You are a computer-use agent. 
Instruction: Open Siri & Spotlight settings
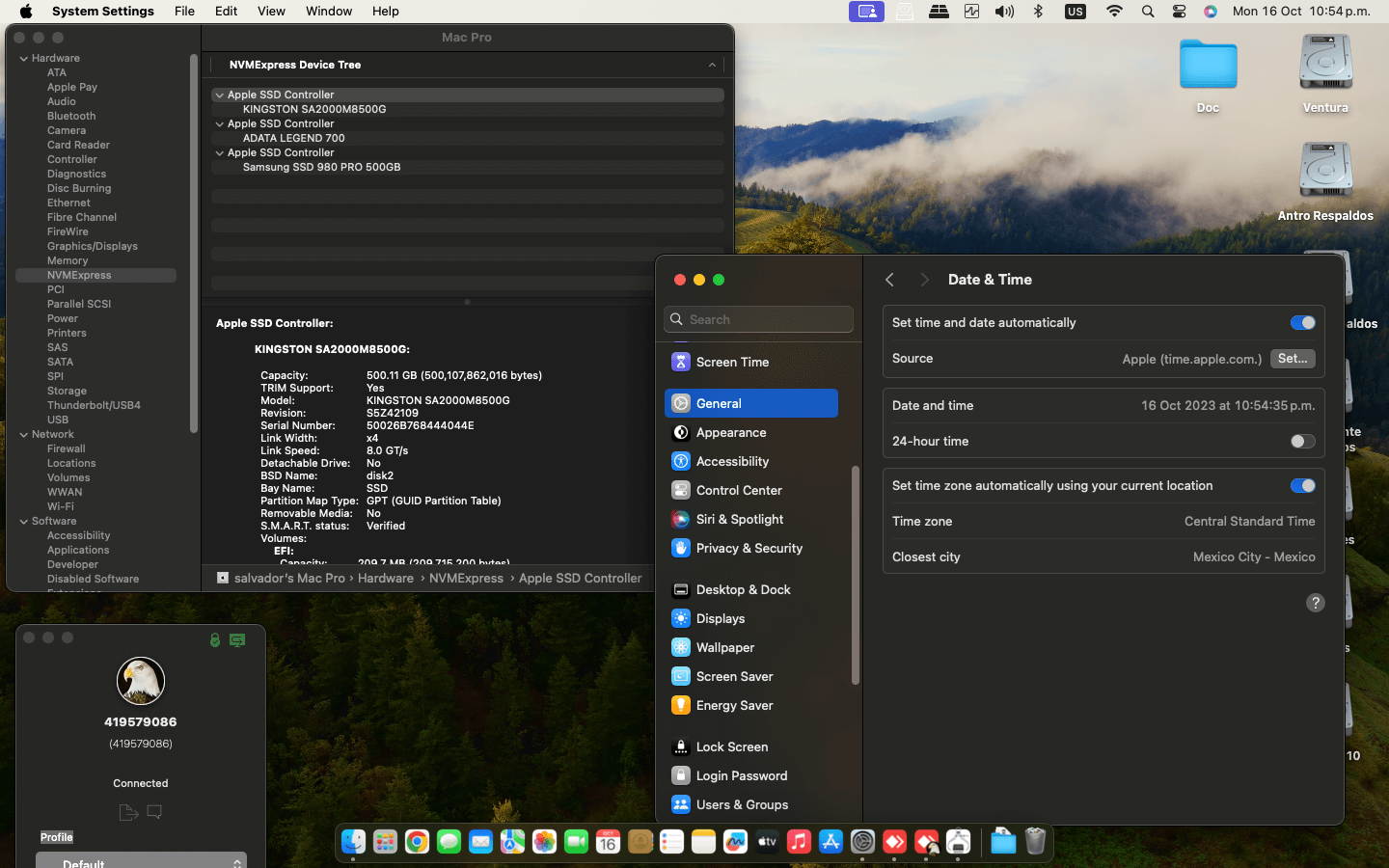[739, 519]
